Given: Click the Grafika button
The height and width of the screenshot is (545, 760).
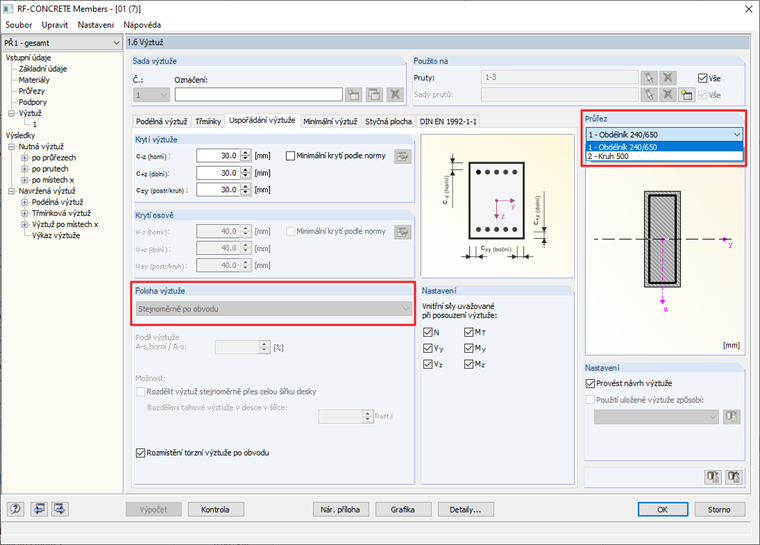Looking at the screenshot, I should coord(403,509).
